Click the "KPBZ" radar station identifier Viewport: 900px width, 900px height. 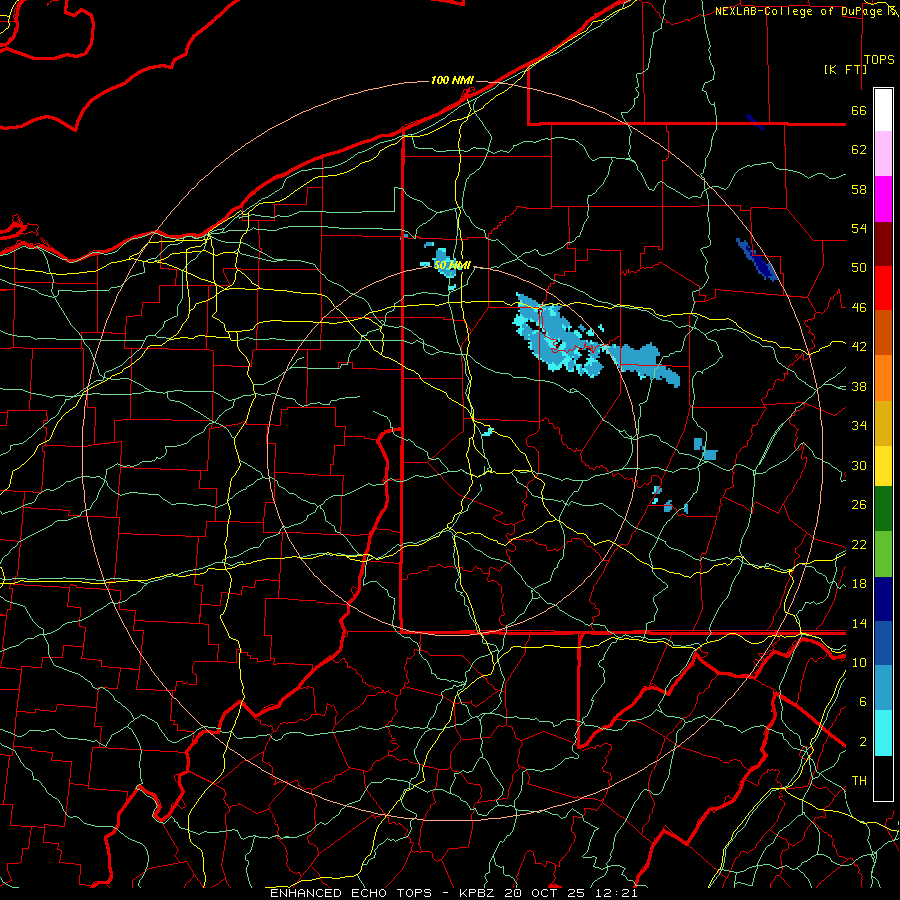click(x=479, y=893)
